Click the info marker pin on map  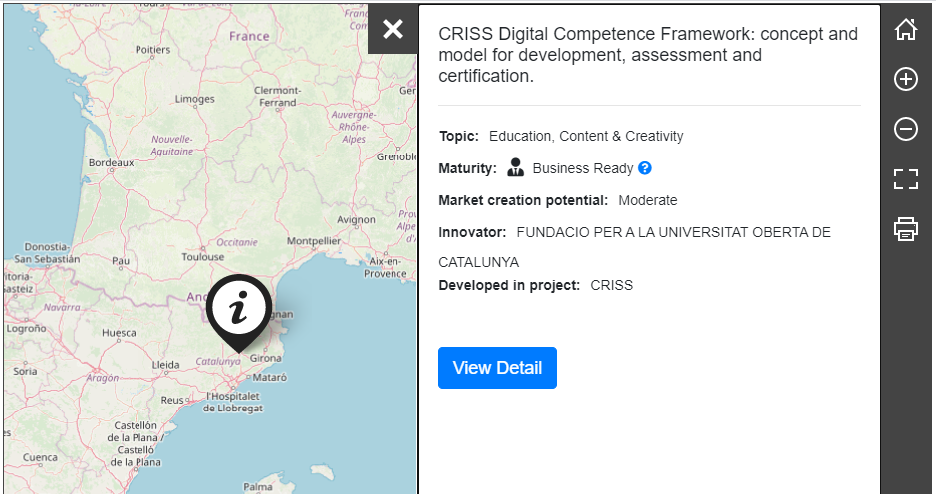[x=238, y=309]
